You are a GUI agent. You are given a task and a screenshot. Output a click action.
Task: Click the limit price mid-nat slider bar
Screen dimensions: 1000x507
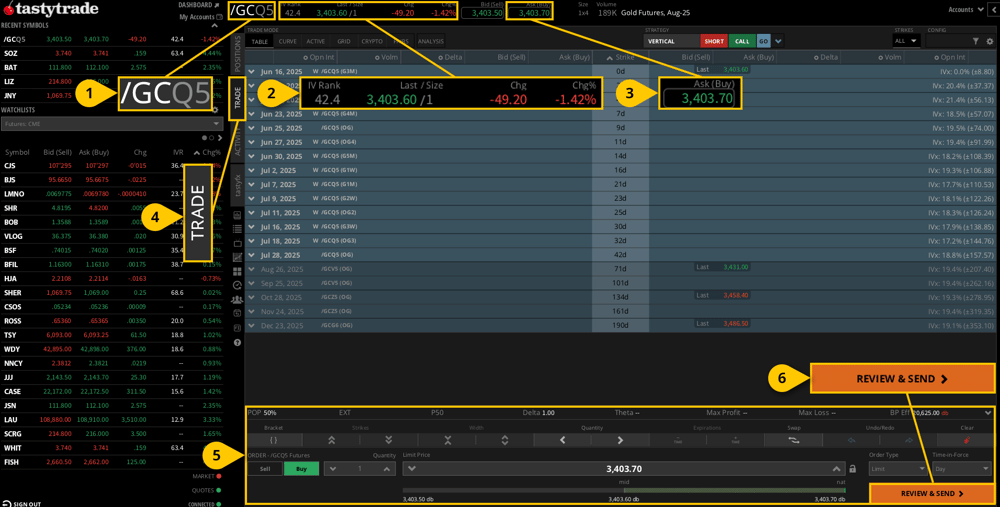(625, 490)
